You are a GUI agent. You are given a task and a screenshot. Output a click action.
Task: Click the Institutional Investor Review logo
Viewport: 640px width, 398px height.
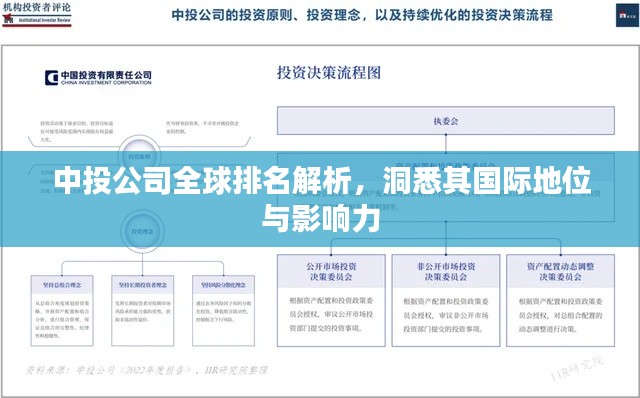[x=37, y=14]
